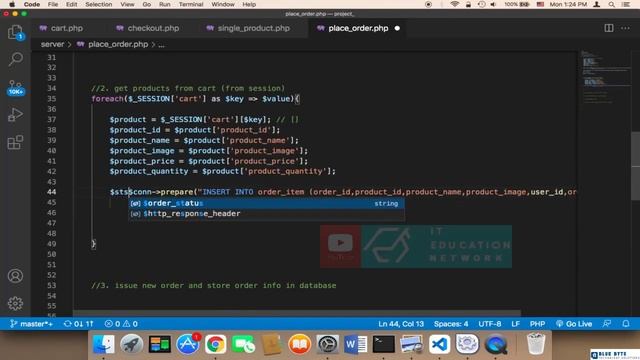Image resolution: width=640 pixels, height=360 pixels.
Task: Open the File menu
Action: (53, 4)
